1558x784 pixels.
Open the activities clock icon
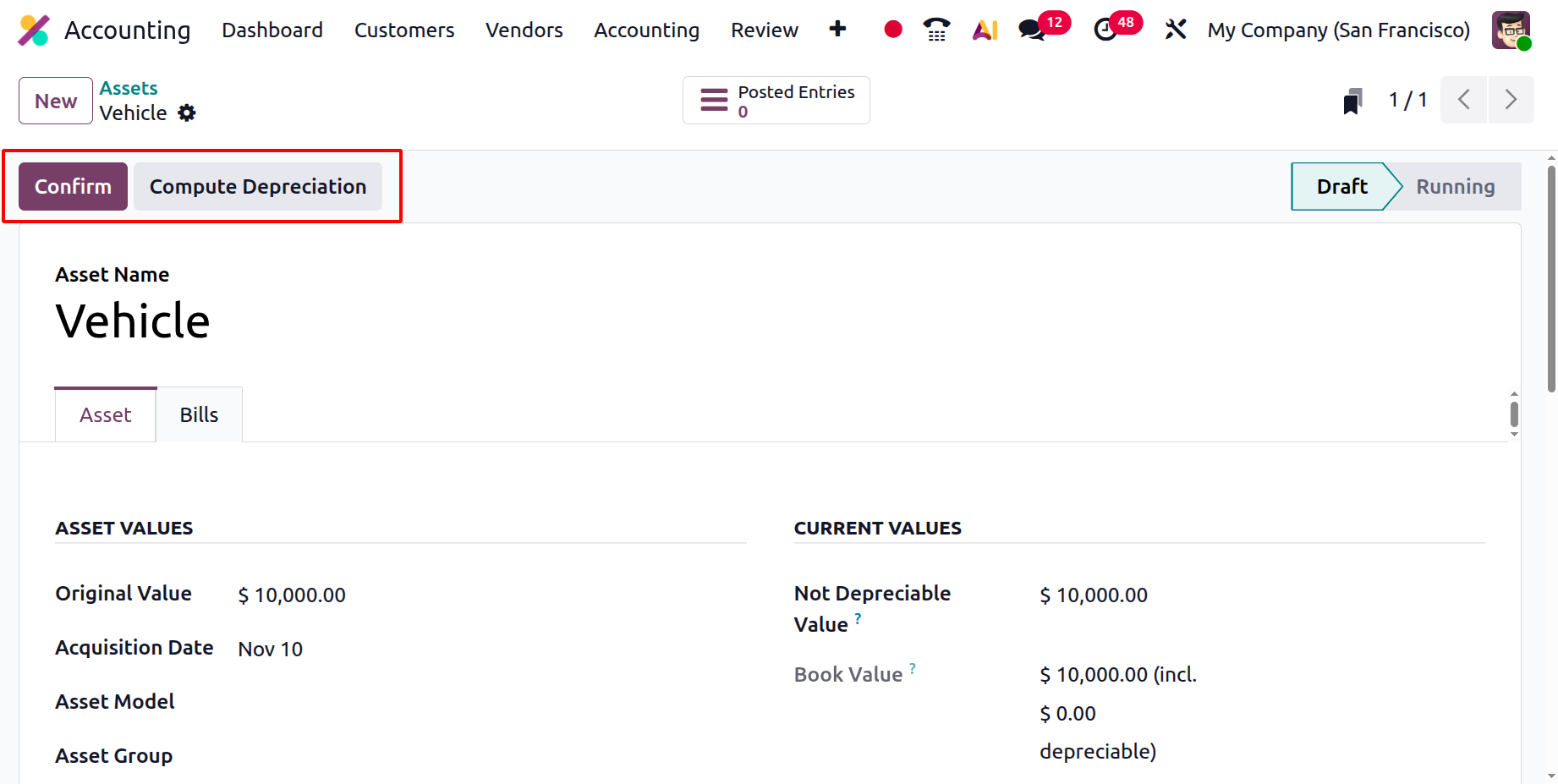1105,30
